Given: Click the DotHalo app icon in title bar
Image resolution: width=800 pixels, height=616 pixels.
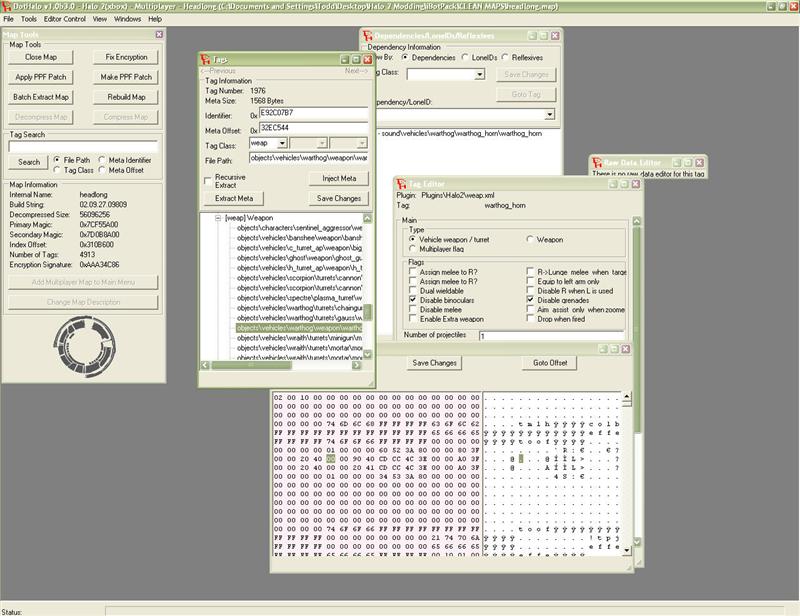Looking at the screenshot, I should (6, 6).
